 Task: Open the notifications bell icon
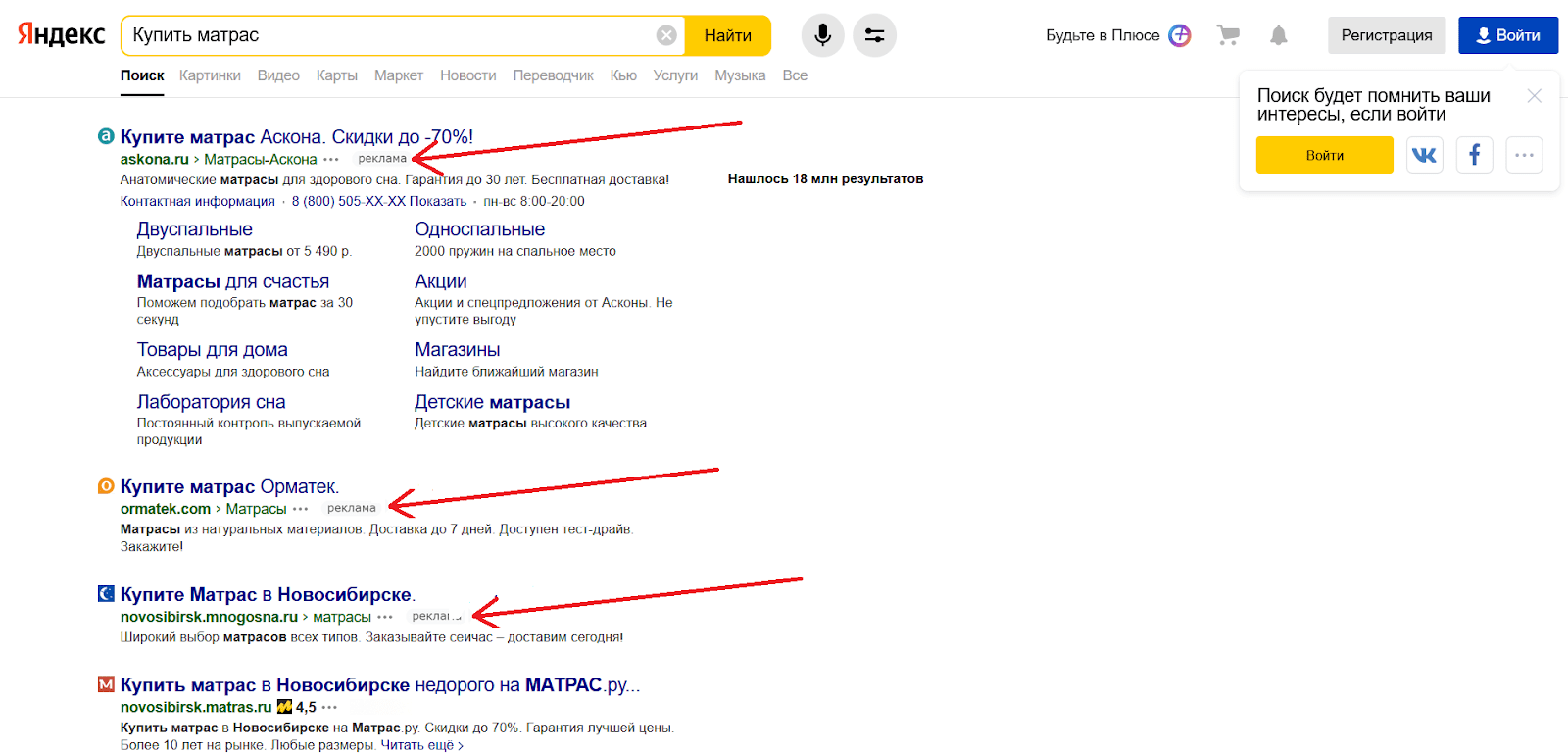click(1279, 35)
